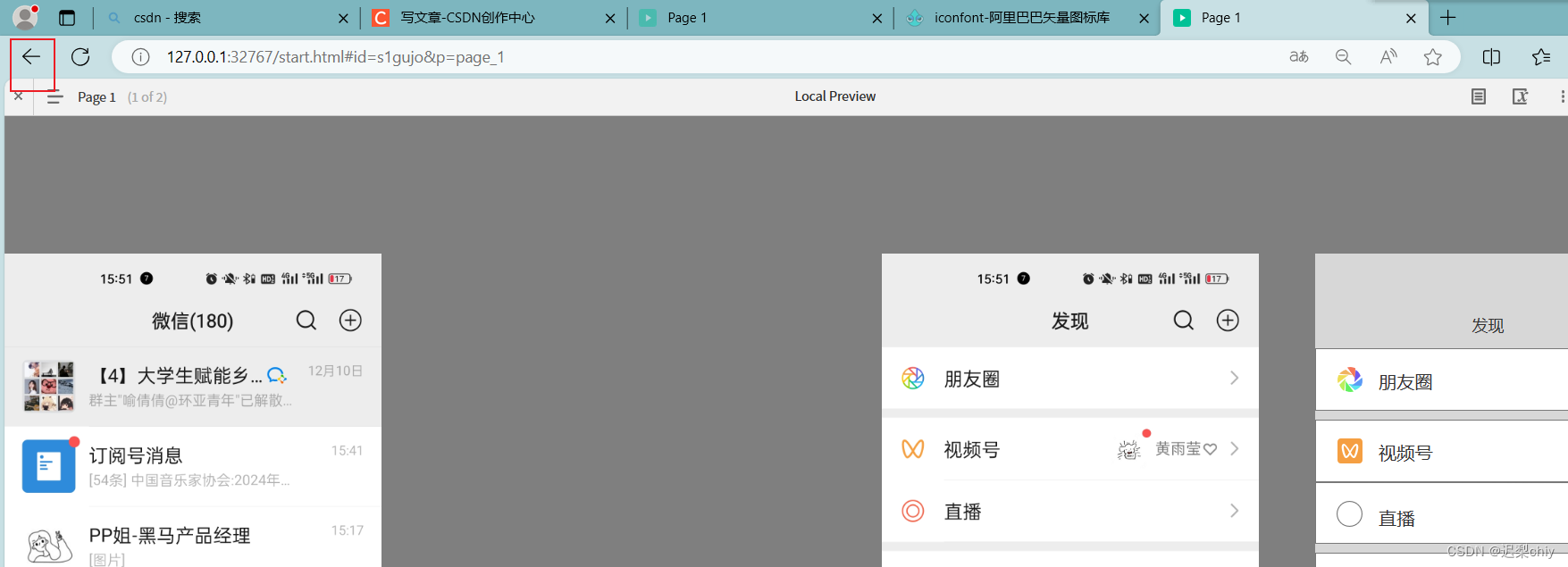Close the csdn - 搜索 tab
The width and height of the screenshot is (1568, 567).
click(343, 18)
